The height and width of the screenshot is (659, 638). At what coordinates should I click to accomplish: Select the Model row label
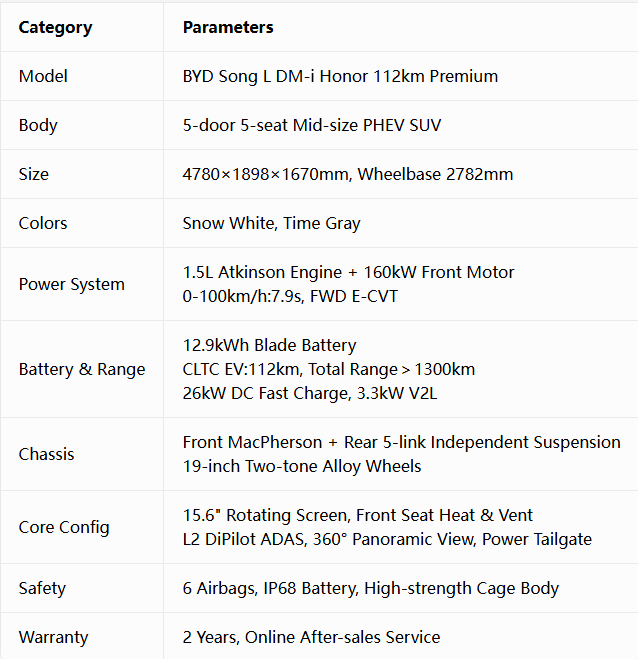tap(43, 76)
